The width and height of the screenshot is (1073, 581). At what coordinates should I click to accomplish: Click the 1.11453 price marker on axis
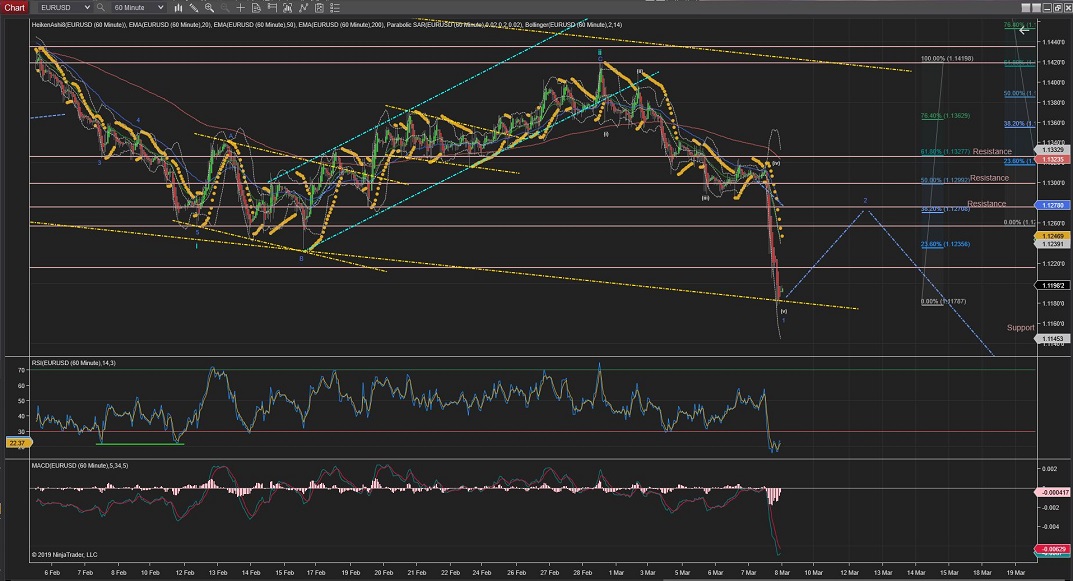[x=1052, y=339]
